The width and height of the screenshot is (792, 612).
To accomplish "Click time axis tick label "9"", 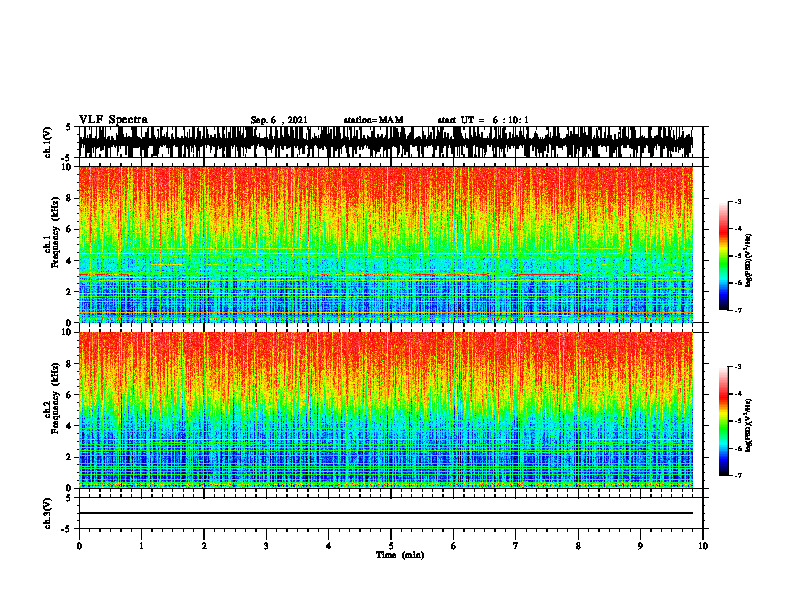I will [x=640, y=546].
